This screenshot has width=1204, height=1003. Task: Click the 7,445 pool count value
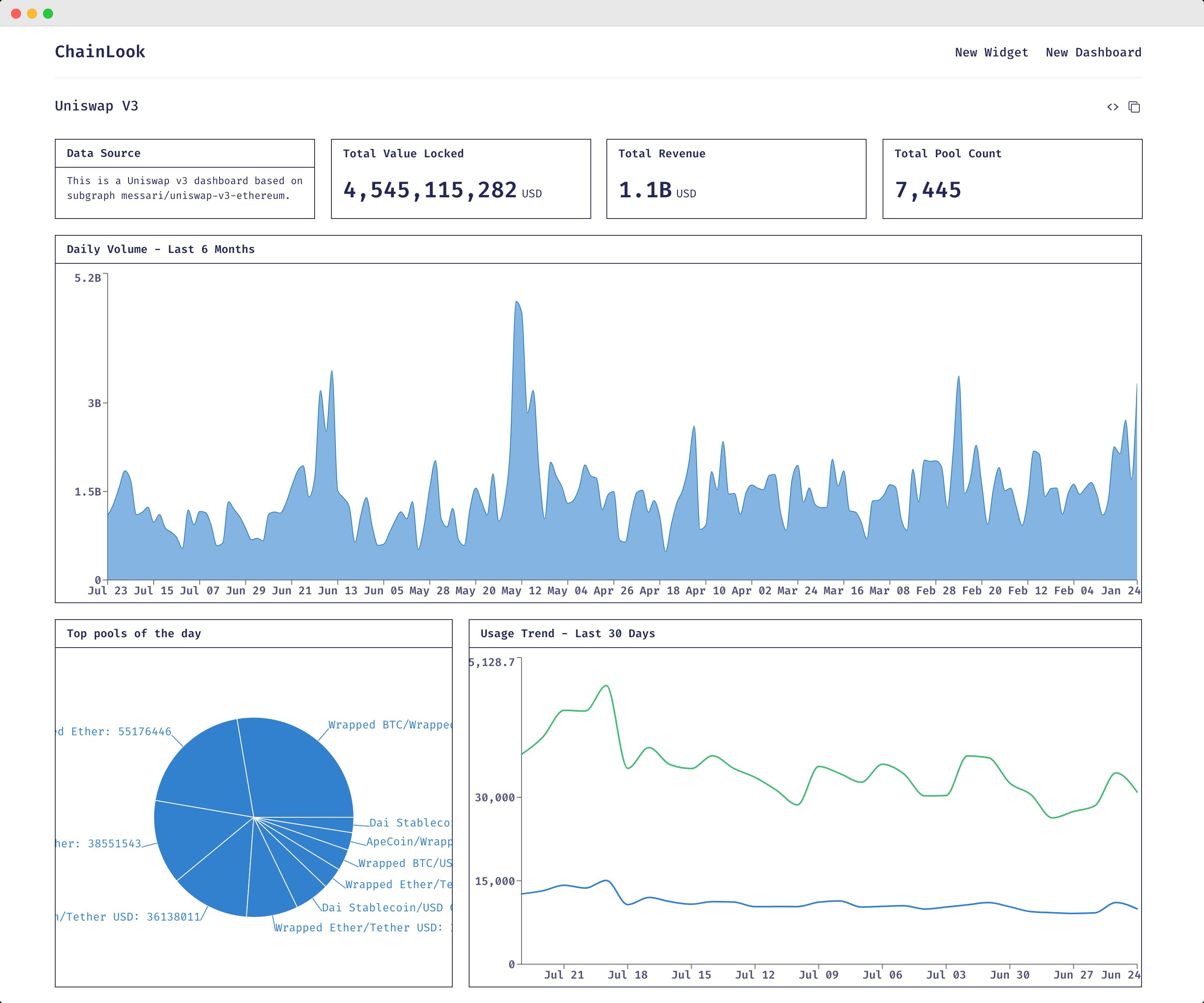point(928,190)
